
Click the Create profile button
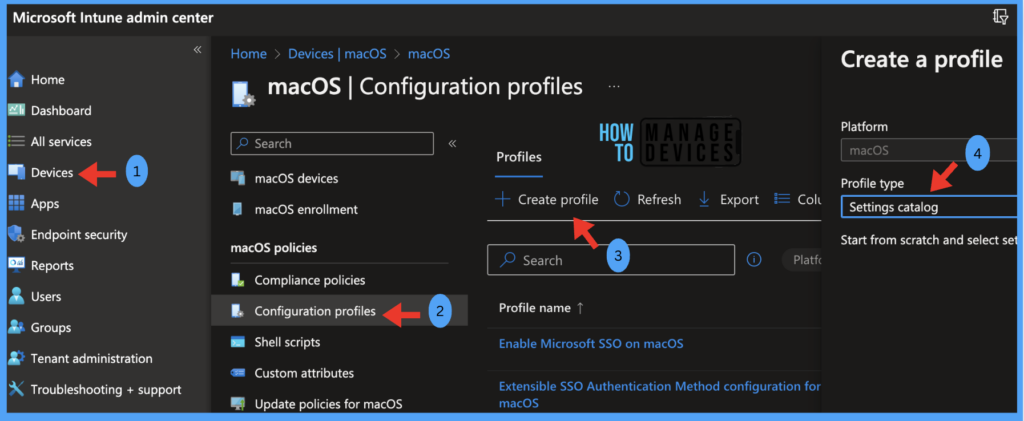click(x=547, y=199)
